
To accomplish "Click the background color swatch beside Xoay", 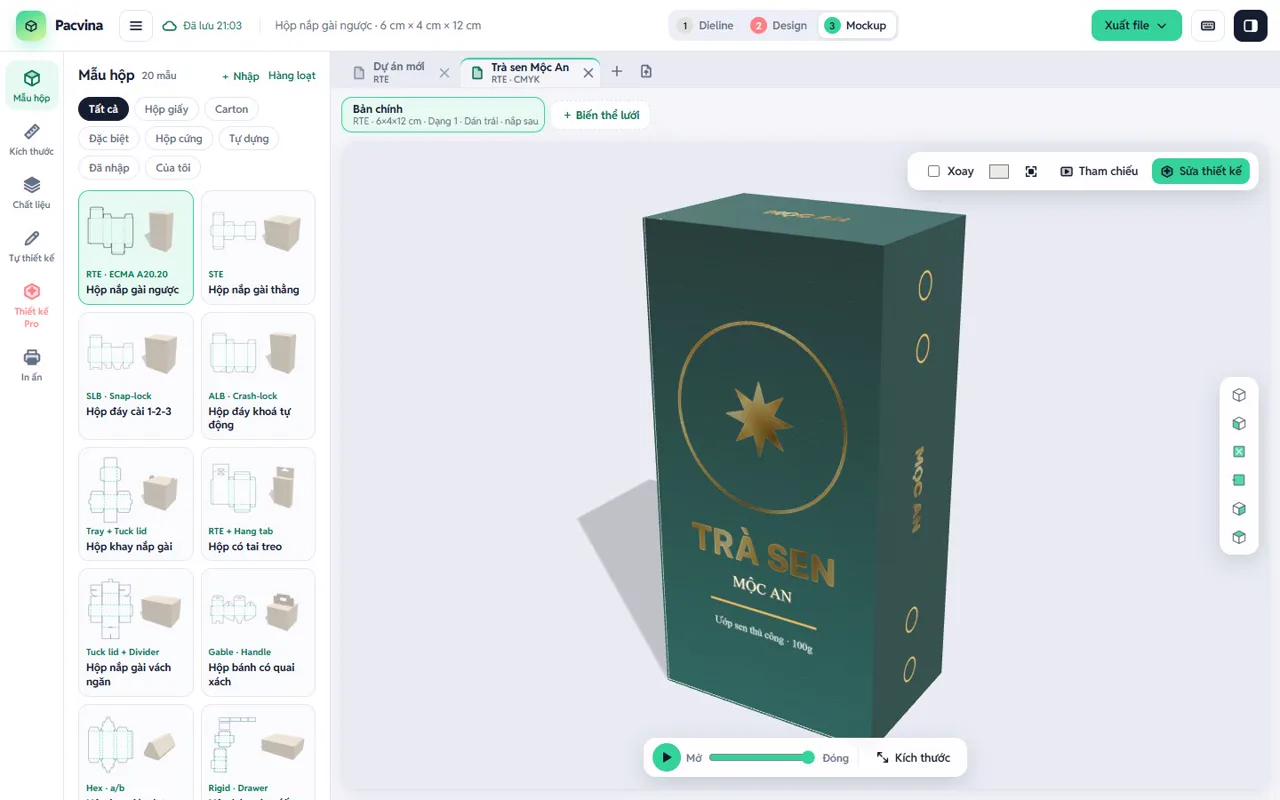I will pos(999,172).
